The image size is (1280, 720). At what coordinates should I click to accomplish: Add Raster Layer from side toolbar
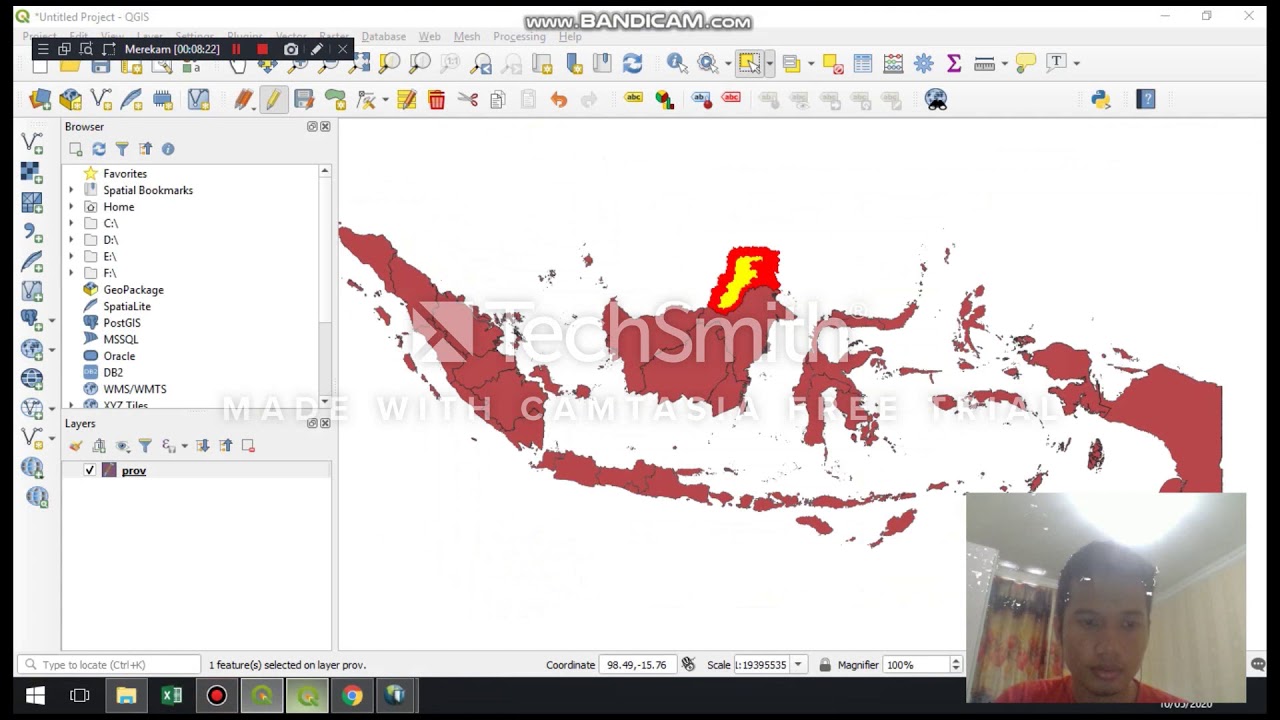pyautogui.click(x=32, y=173)
